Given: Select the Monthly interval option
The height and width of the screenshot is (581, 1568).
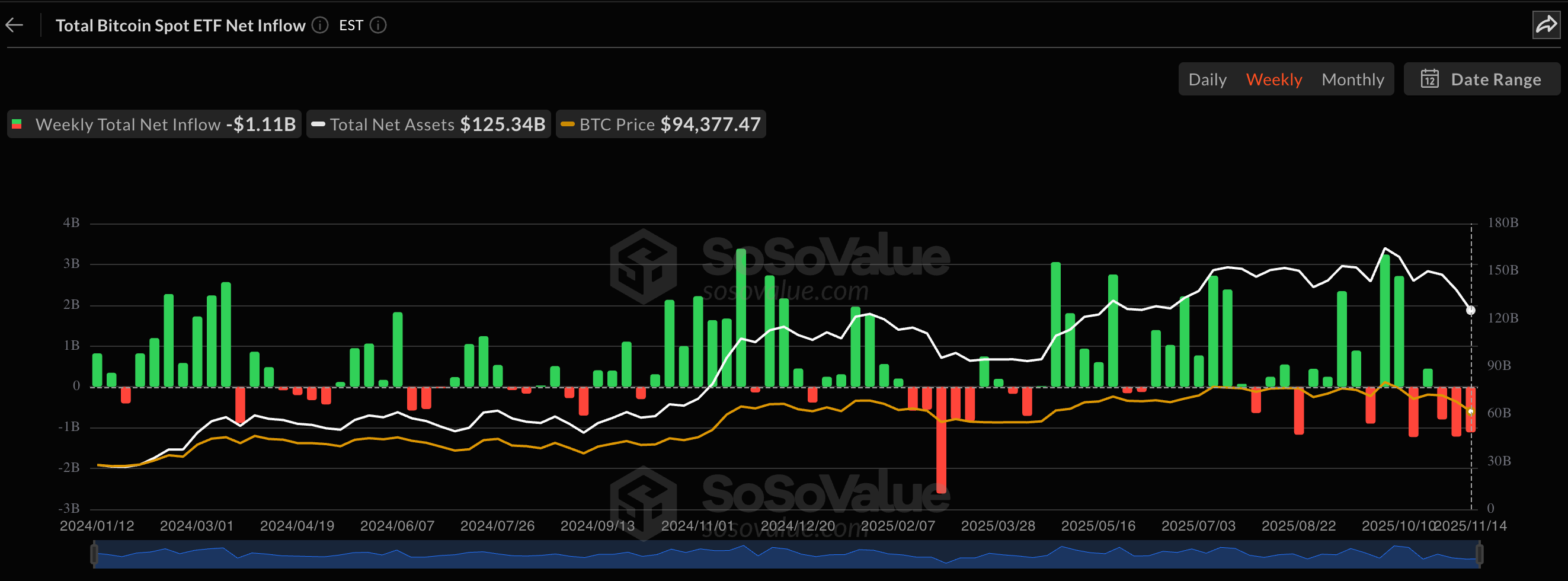Looking at the screenshot, I should pos(1352,79).
